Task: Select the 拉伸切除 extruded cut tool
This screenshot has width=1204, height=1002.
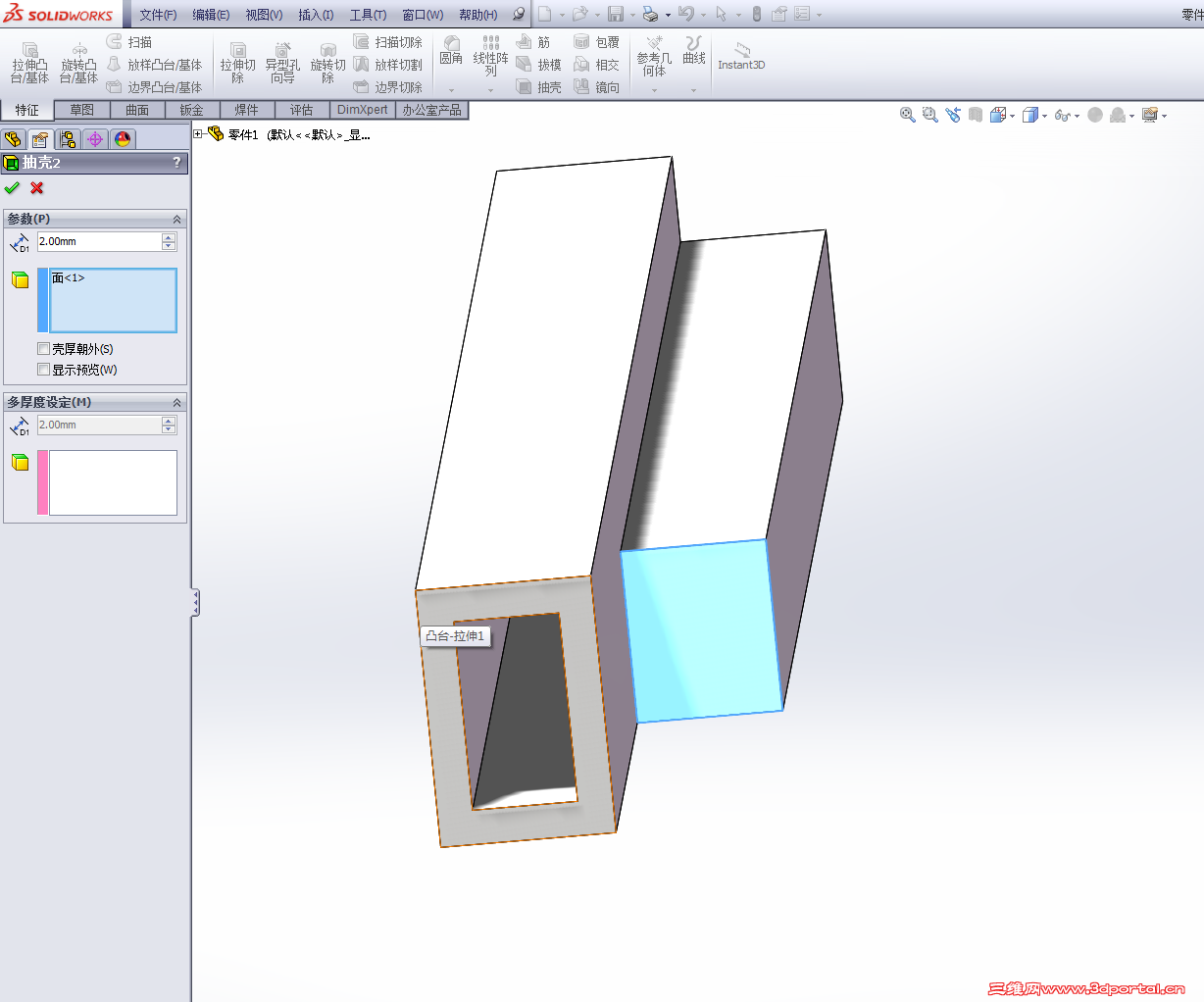Action: click(x=237, y=63)
